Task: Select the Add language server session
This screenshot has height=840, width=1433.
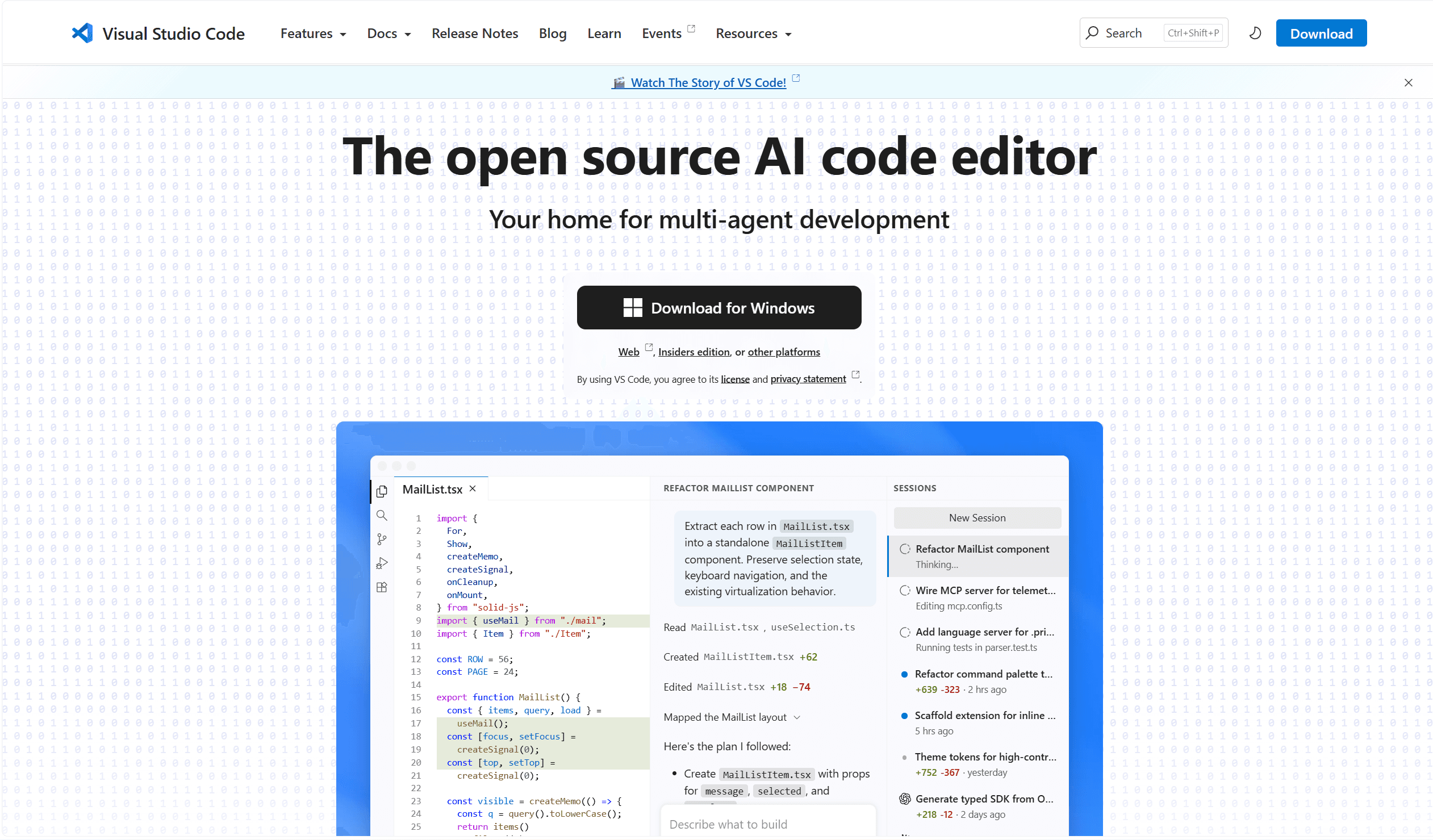Action: click(x=977, y=640)
